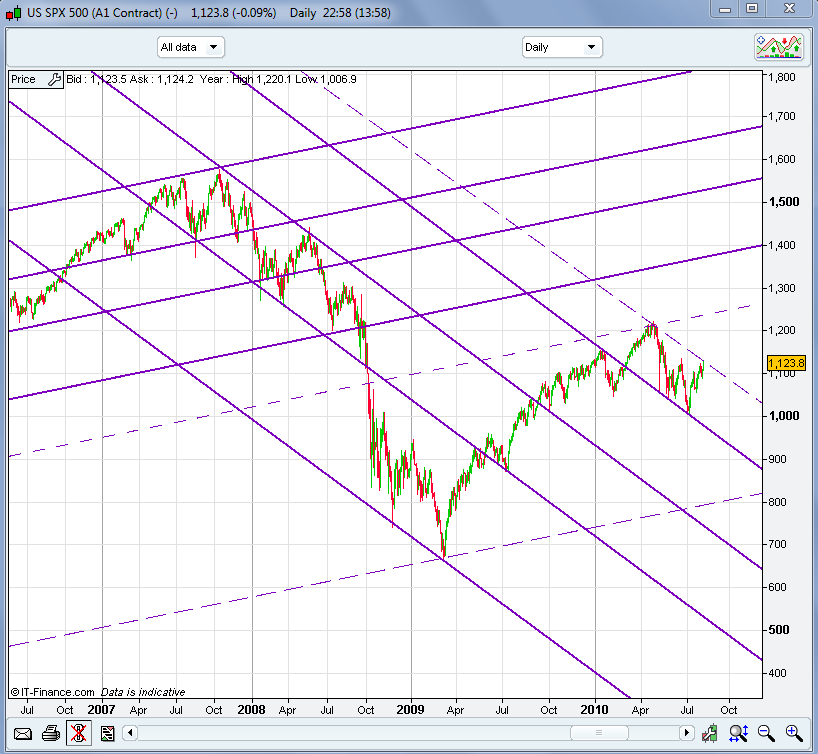818x754 pixels.
Task: Toggle the crossed-out chain link icon
Action: (79, 733)
